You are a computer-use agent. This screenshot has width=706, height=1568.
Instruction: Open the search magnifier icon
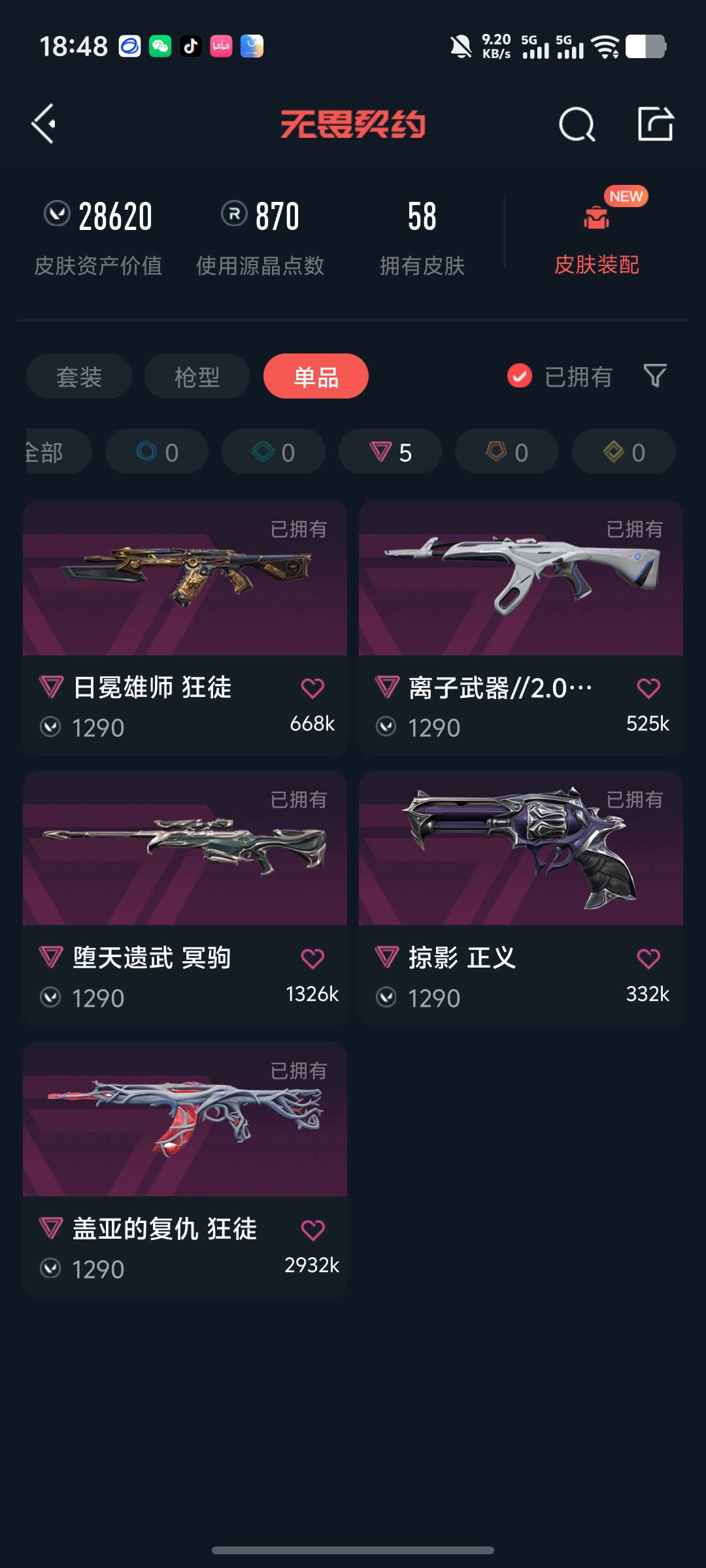577,123
